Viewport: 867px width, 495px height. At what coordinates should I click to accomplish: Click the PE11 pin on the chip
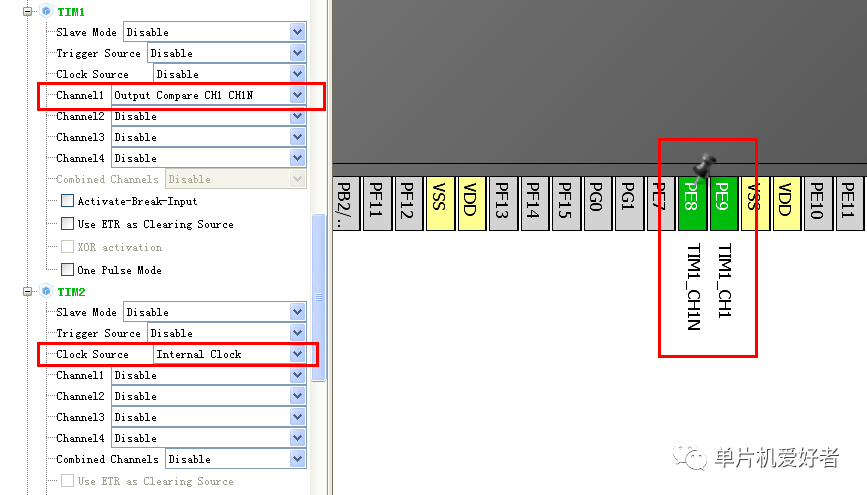click(x=850, y=203)
